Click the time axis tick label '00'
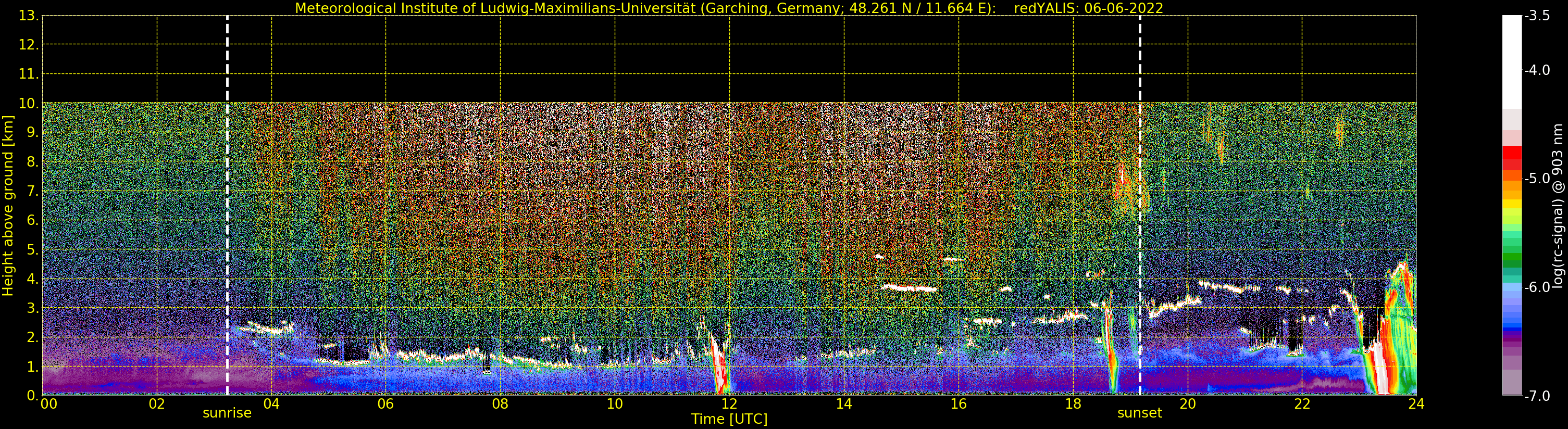 tap(49, 404)
